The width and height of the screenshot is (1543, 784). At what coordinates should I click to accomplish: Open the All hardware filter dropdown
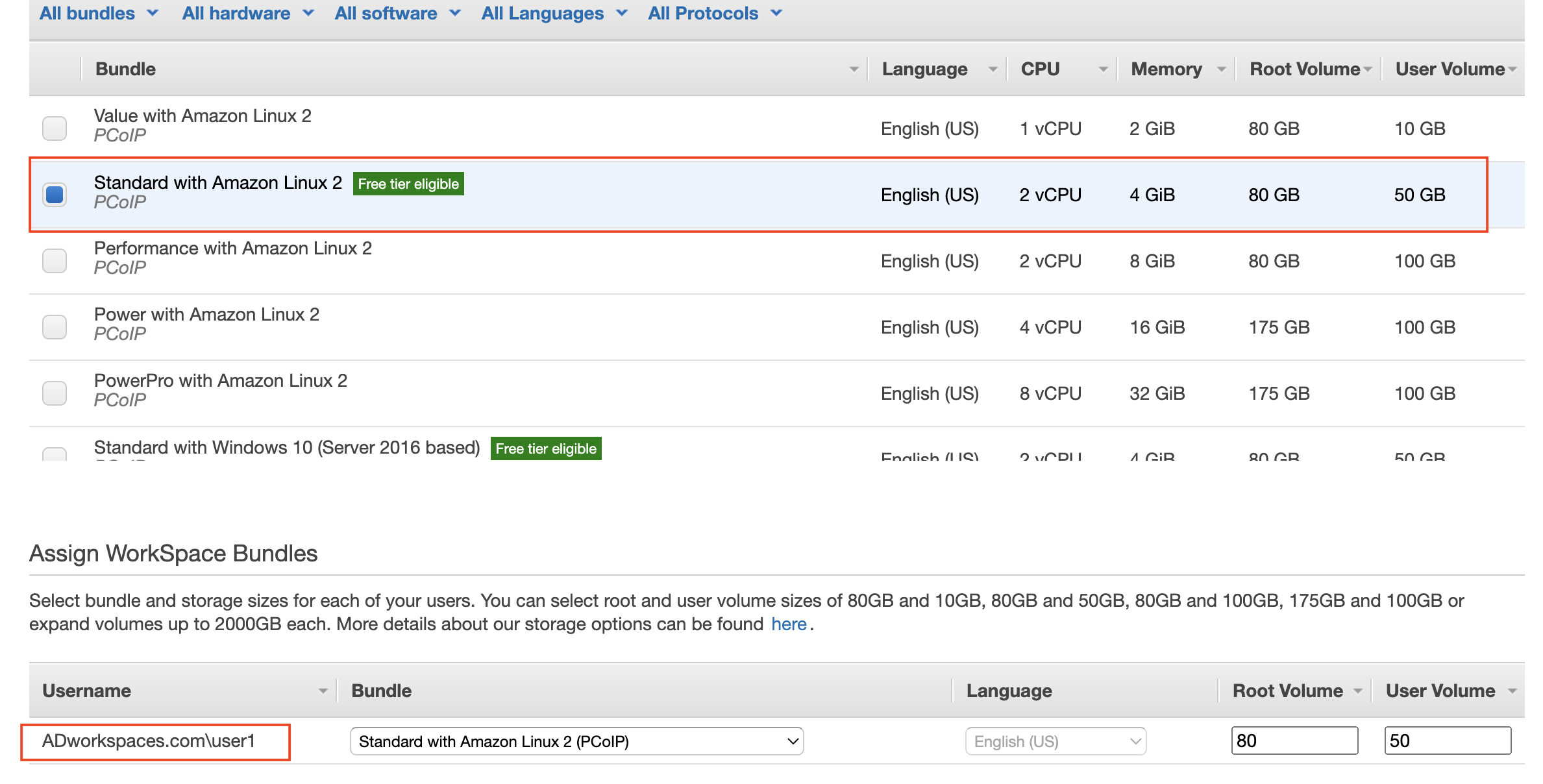click(248, 13)
